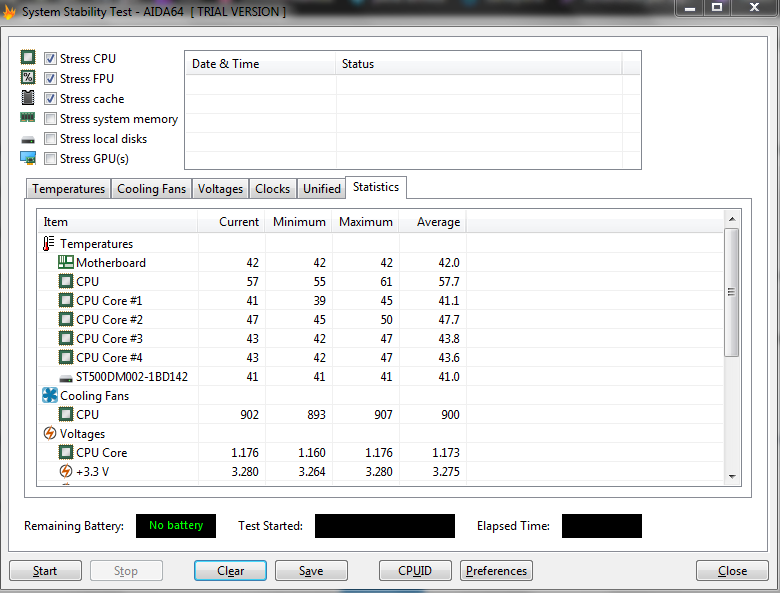Click the percent icon beside Stress FPU
Image resolution: width=780 pixels, height=593 pixels.
28,77
